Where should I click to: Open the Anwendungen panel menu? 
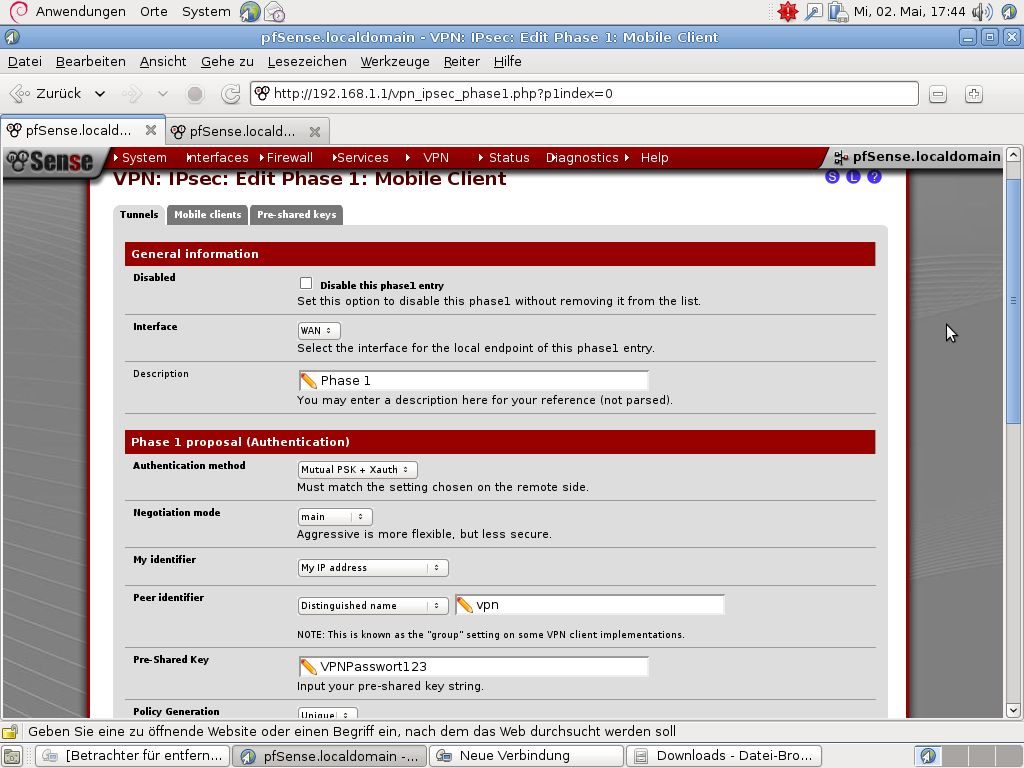point(80,12)
